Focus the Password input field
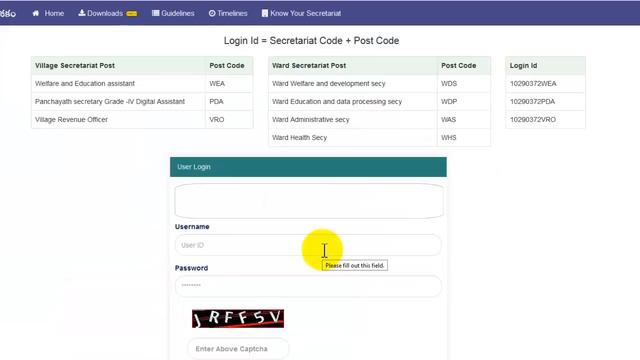The height and width of the screenshot is (360, 640). tap(308, 286)
